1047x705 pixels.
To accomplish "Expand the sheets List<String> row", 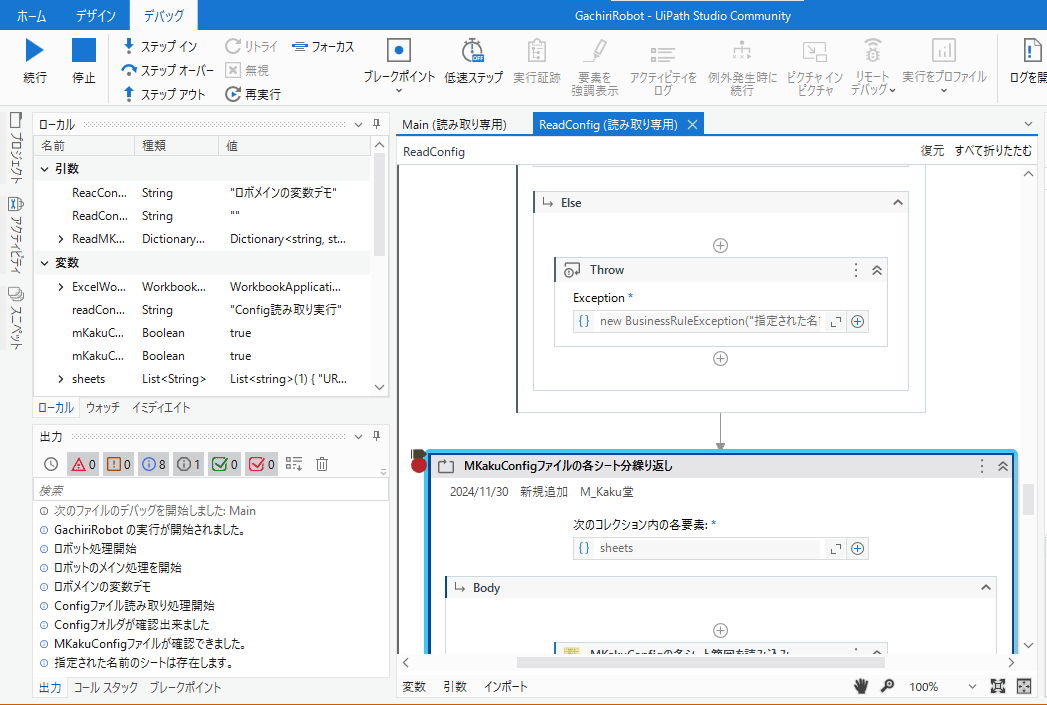I will [61, 379].
